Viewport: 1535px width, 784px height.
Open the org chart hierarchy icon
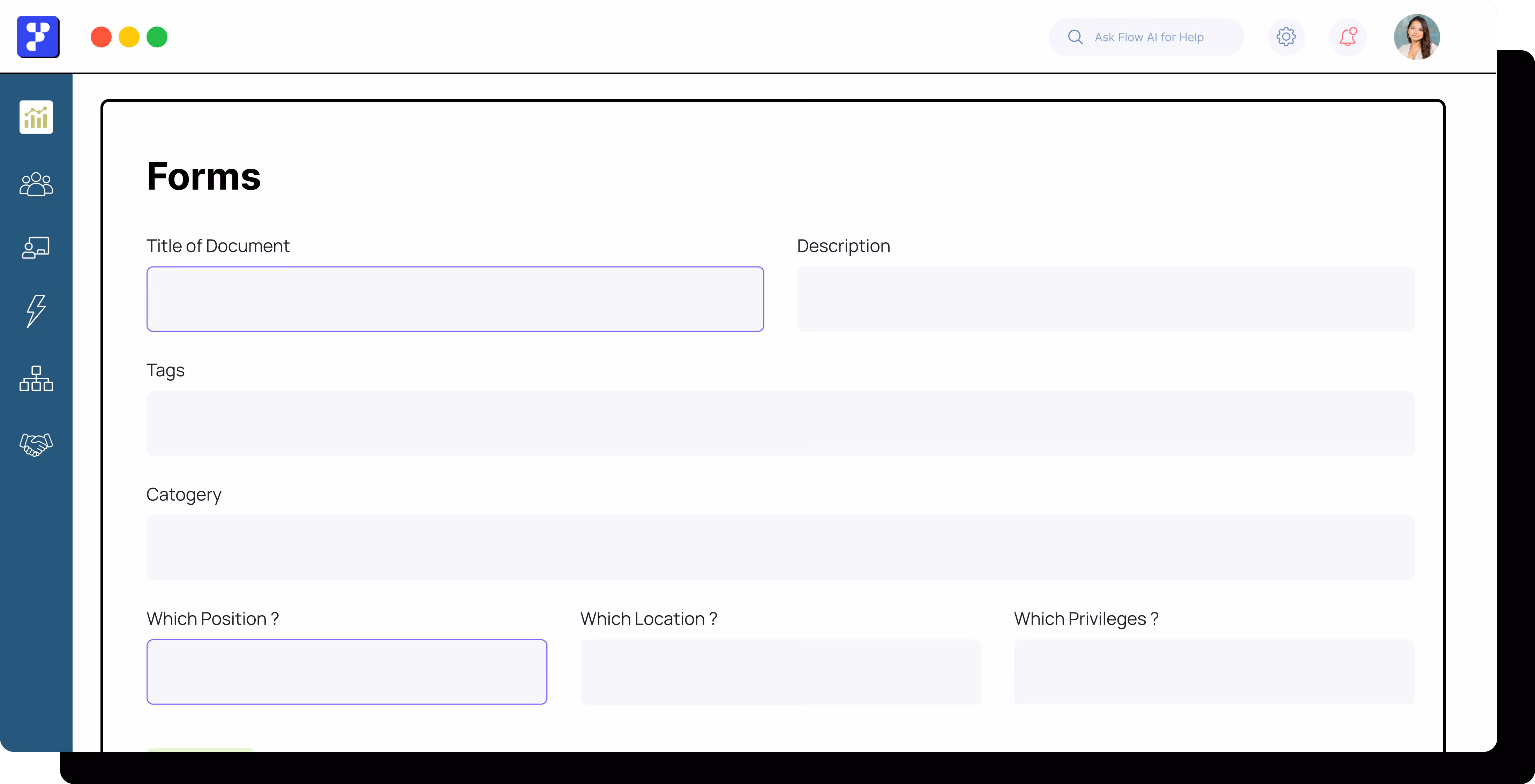(x=36, y=378)
